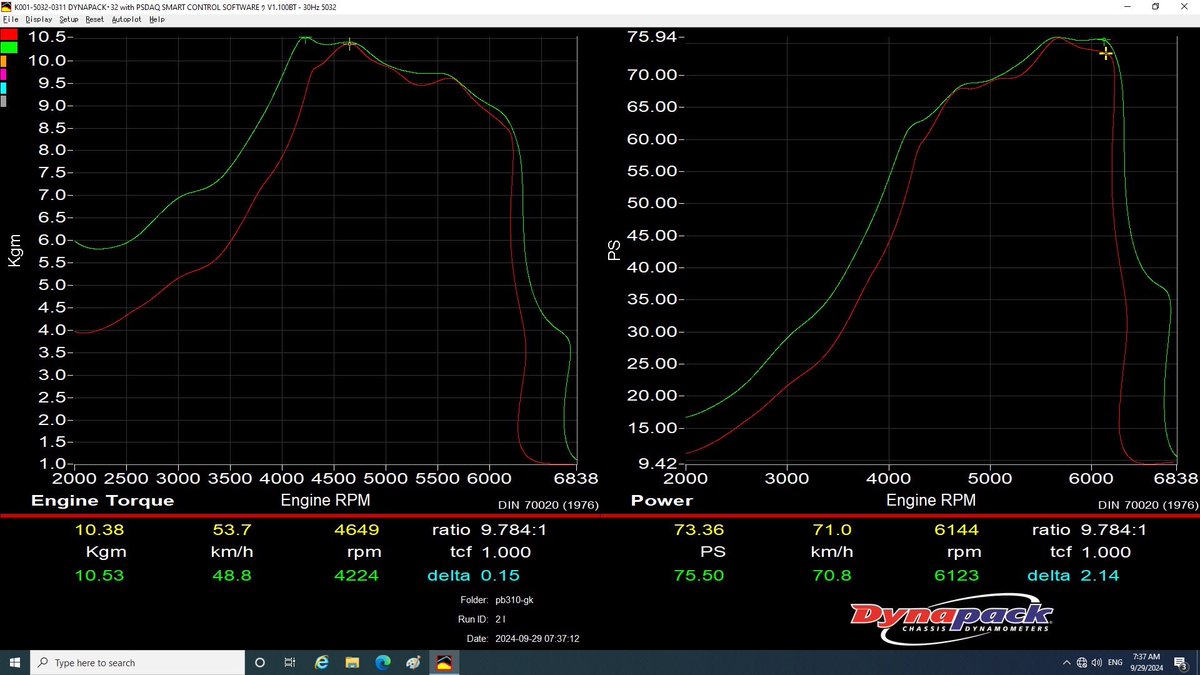Screen dimensions: 1200x675
Task: Open the Reset menu
Action: [x=94, y=19]
